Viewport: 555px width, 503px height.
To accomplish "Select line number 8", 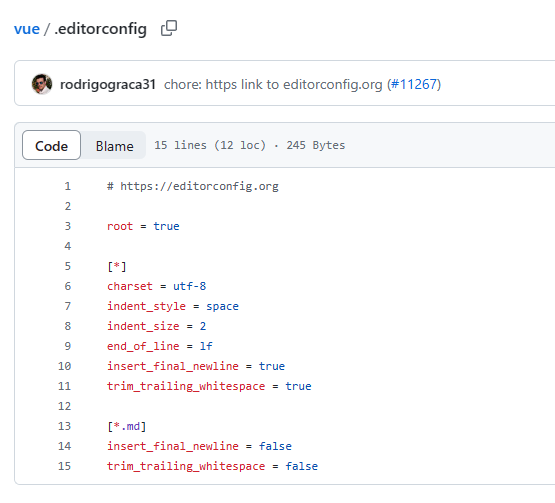I will 67,326.
